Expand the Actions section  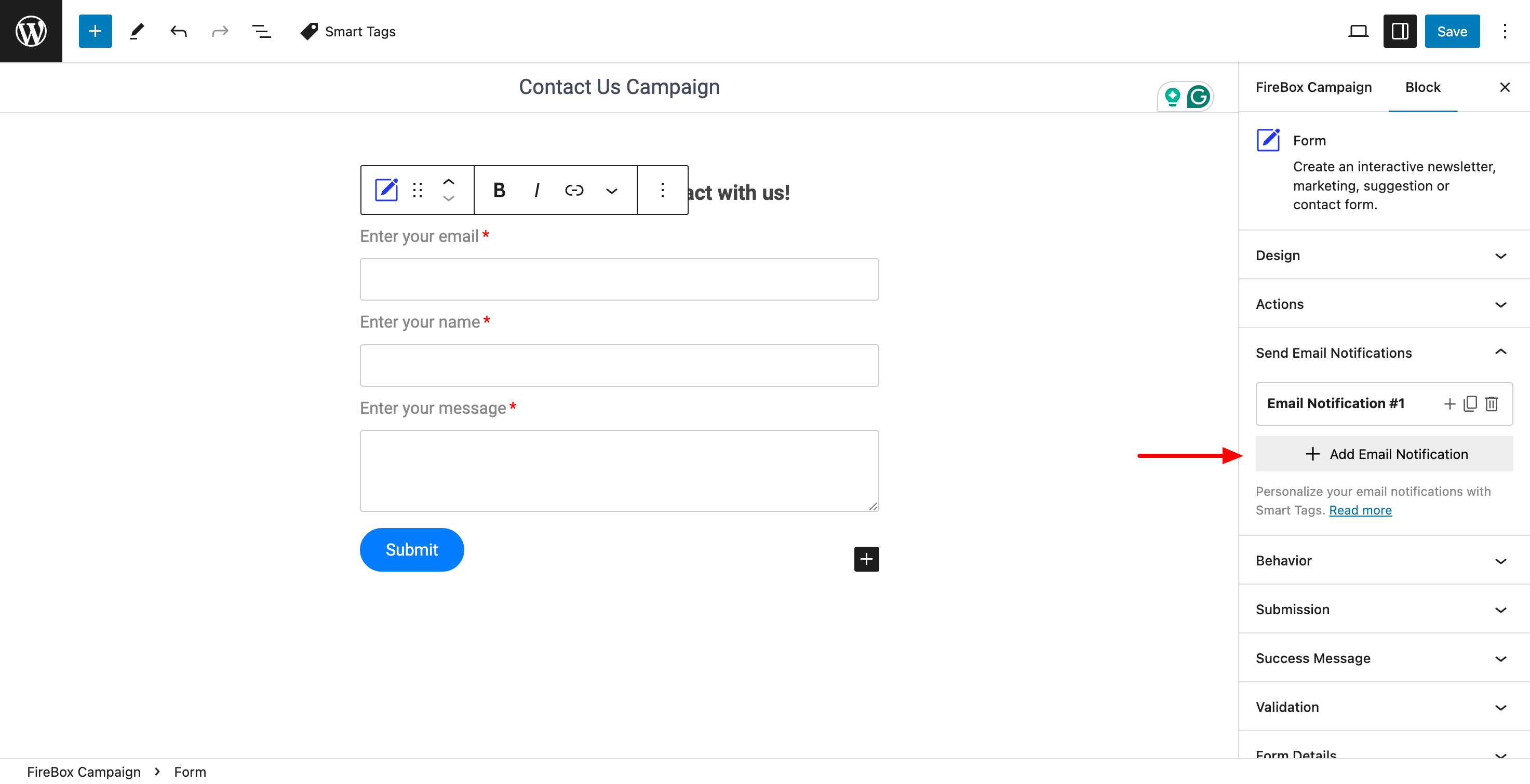(1384, 304)
